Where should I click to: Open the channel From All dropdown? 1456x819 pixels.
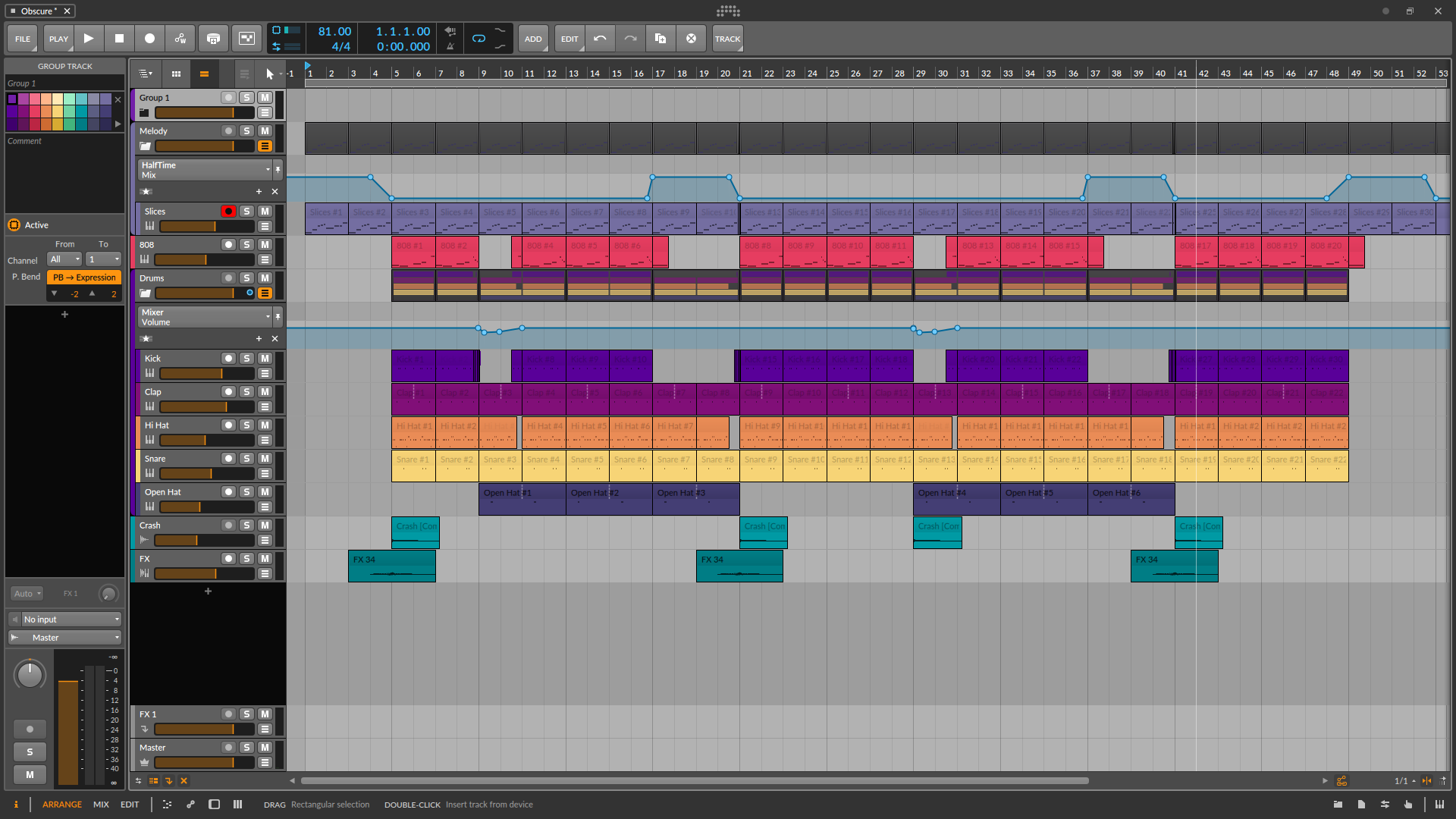(x=64, y=259)
